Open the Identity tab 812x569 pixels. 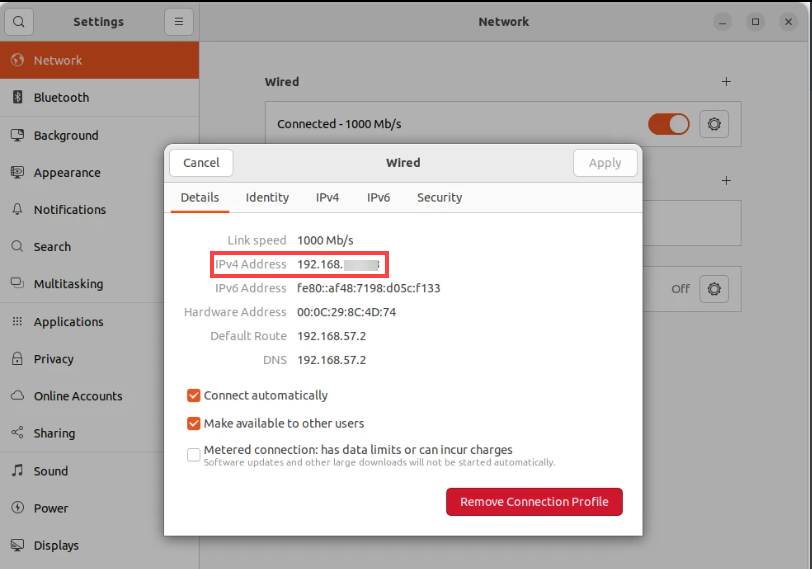(x=267, y=198)
